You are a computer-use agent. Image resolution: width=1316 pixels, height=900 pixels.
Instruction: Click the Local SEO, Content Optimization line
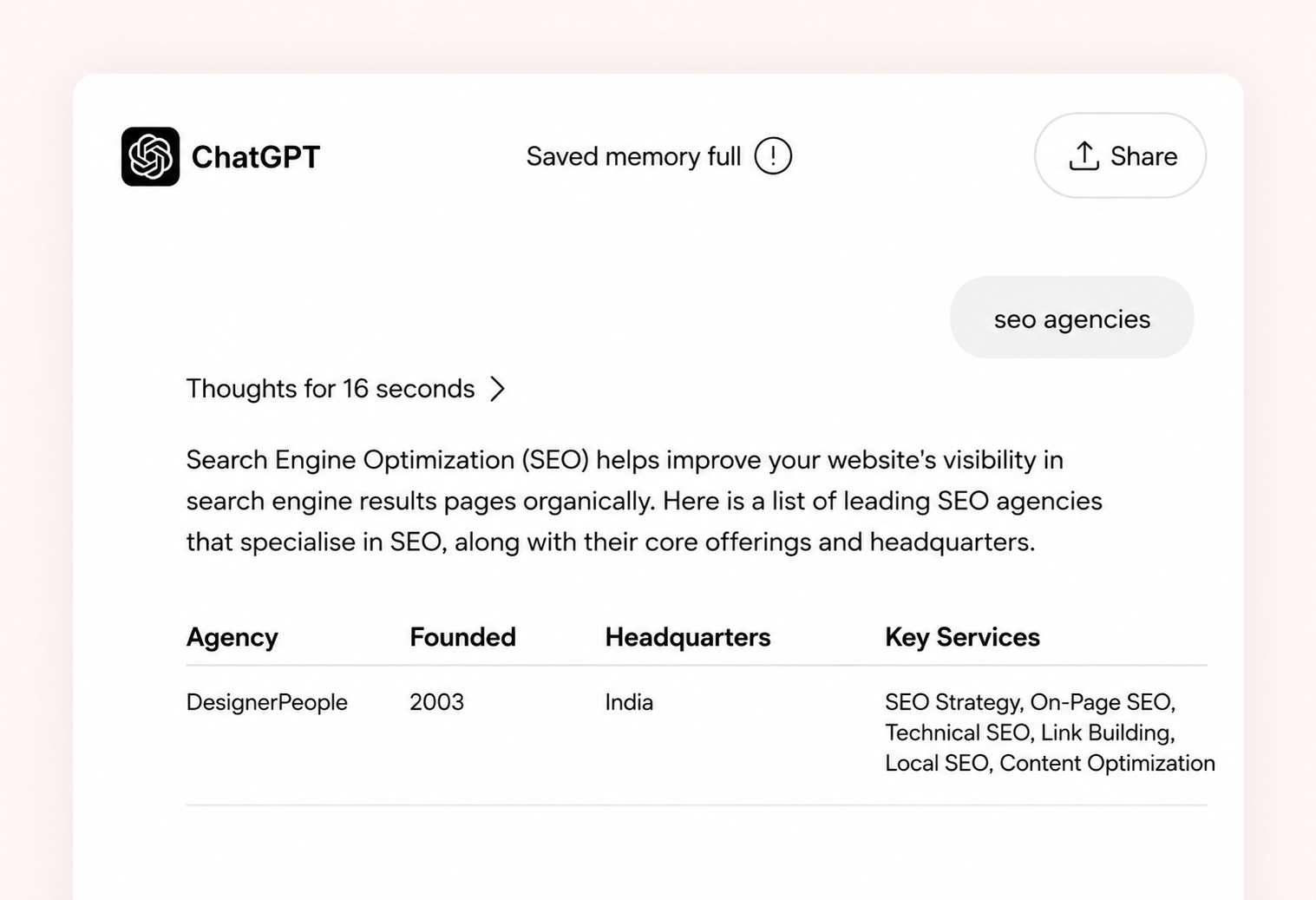tap(1050, 764)
